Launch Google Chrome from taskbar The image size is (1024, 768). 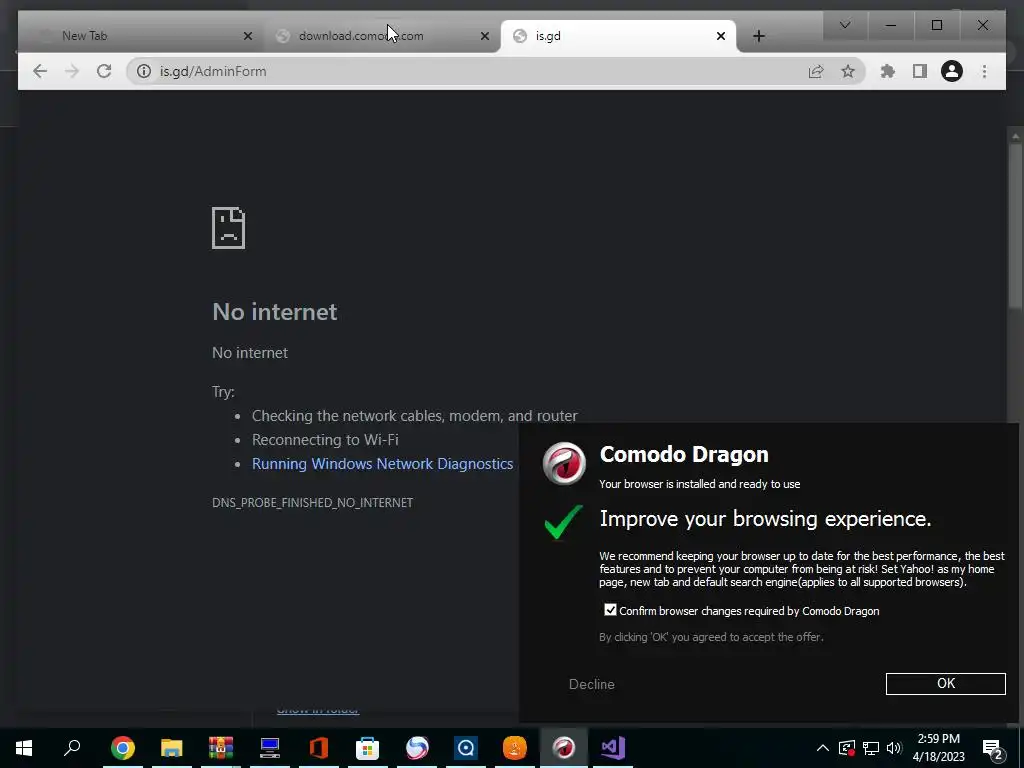(123, 748)
